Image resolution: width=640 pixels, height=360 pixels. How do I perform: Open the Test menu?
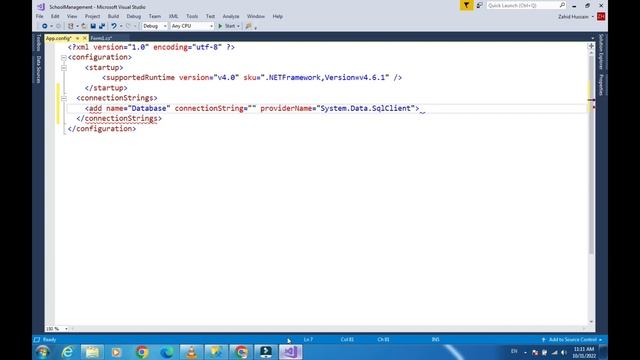coord(210,16)
